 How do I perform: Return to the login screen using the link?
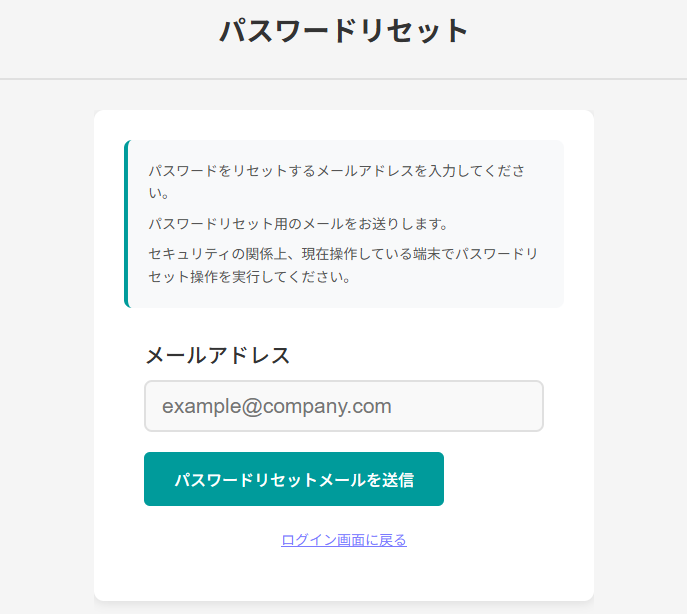[x=344, y=540]
